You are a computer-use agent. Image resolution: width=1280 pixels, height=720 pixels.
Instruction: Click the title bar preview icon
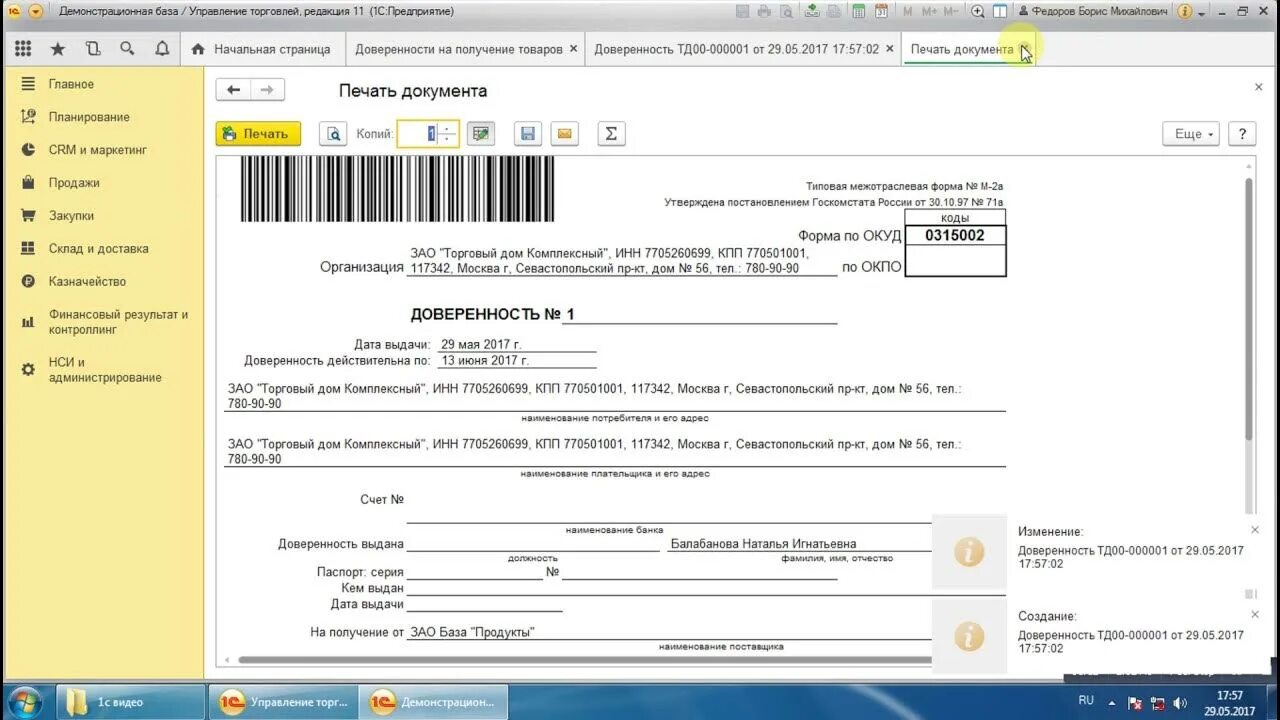(786, 11)
